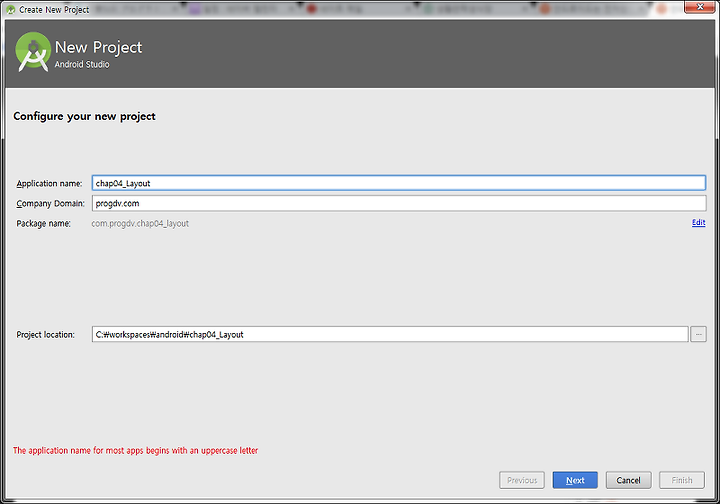Click the Company Domain input field
Screen dimensions: 720x504
[399, 203]
